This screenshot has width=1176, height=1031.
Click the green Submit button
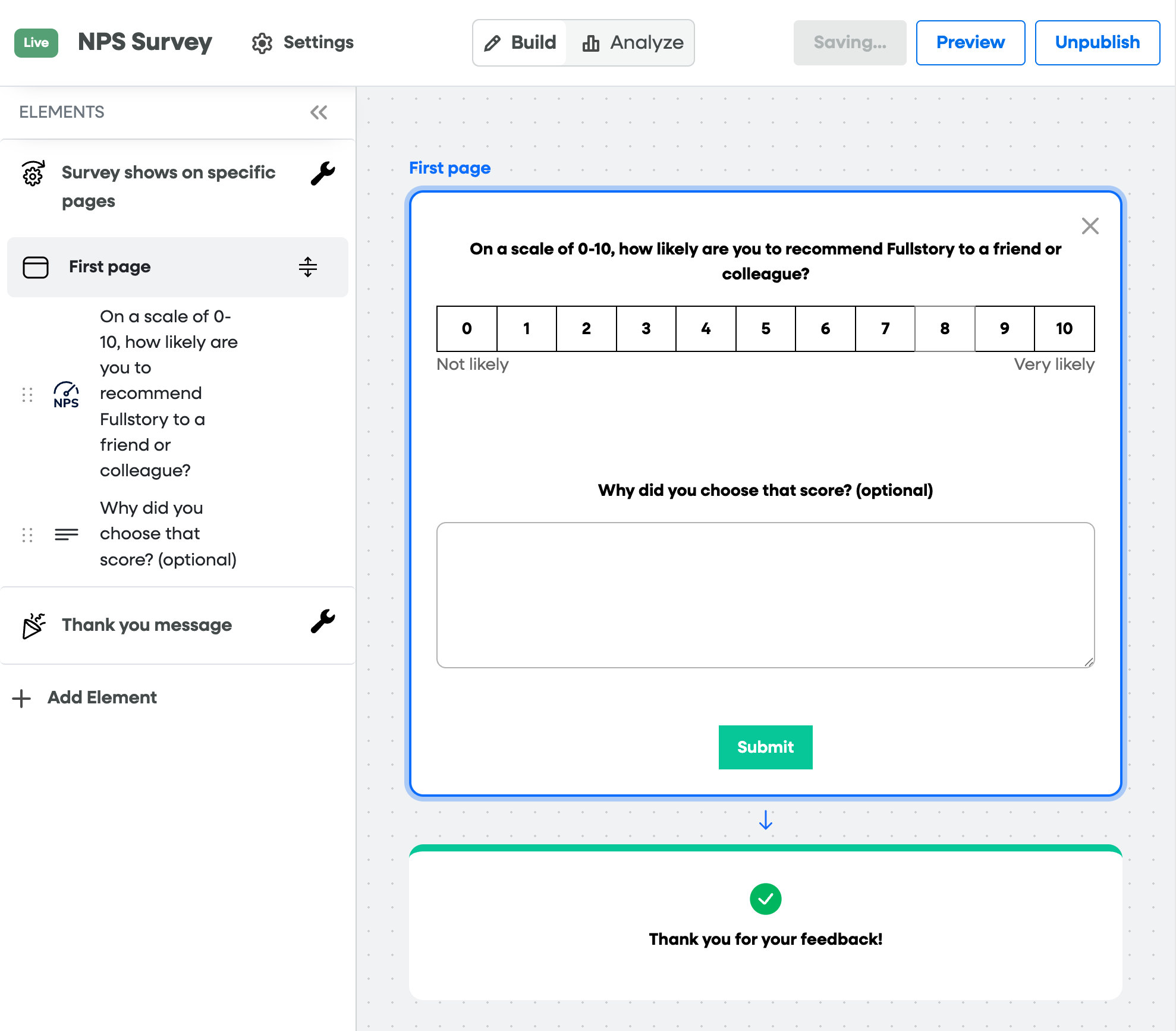click(765, 747)
